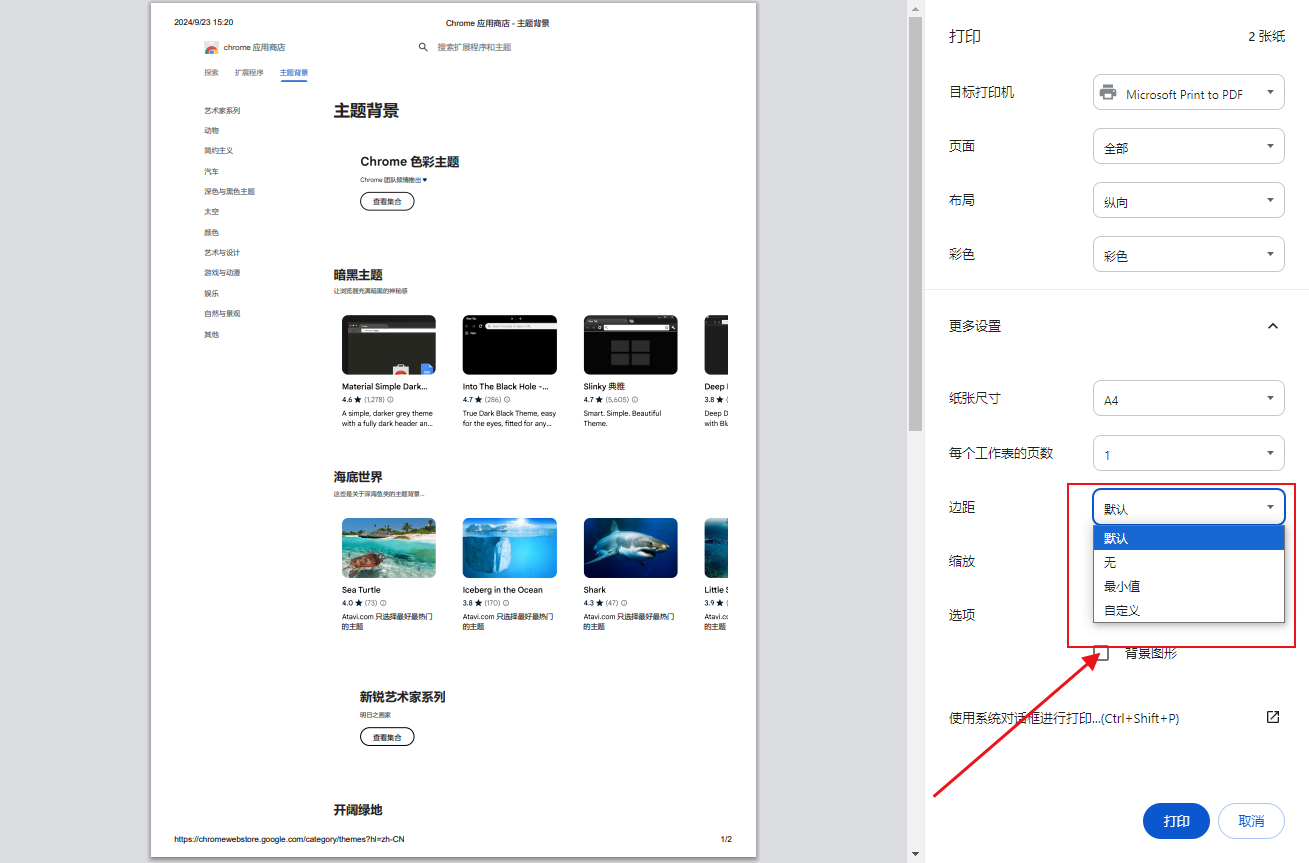
Task: Open the 页面 pages dropdown
Action: coord(1188,146)
